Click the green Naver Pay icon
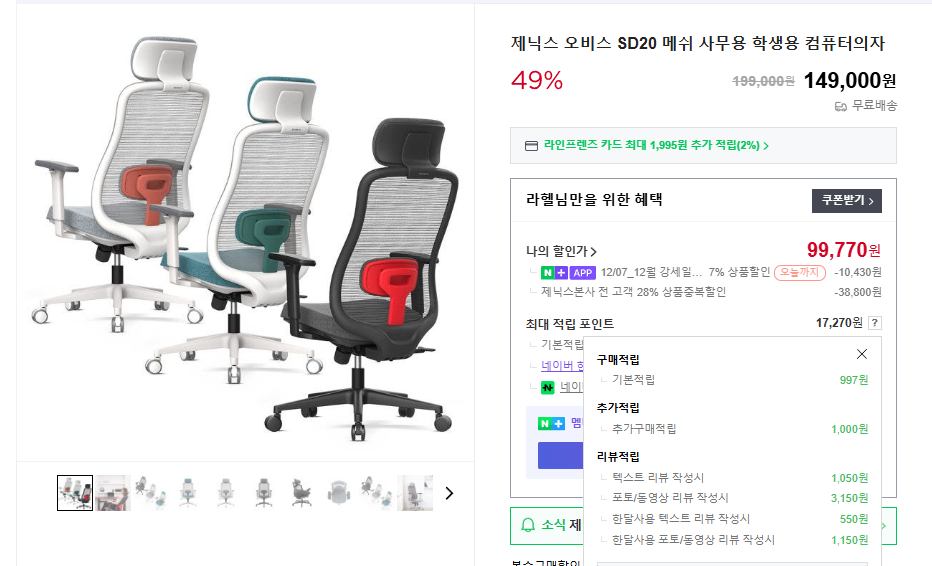932x566 pixels. coord(547,388)
